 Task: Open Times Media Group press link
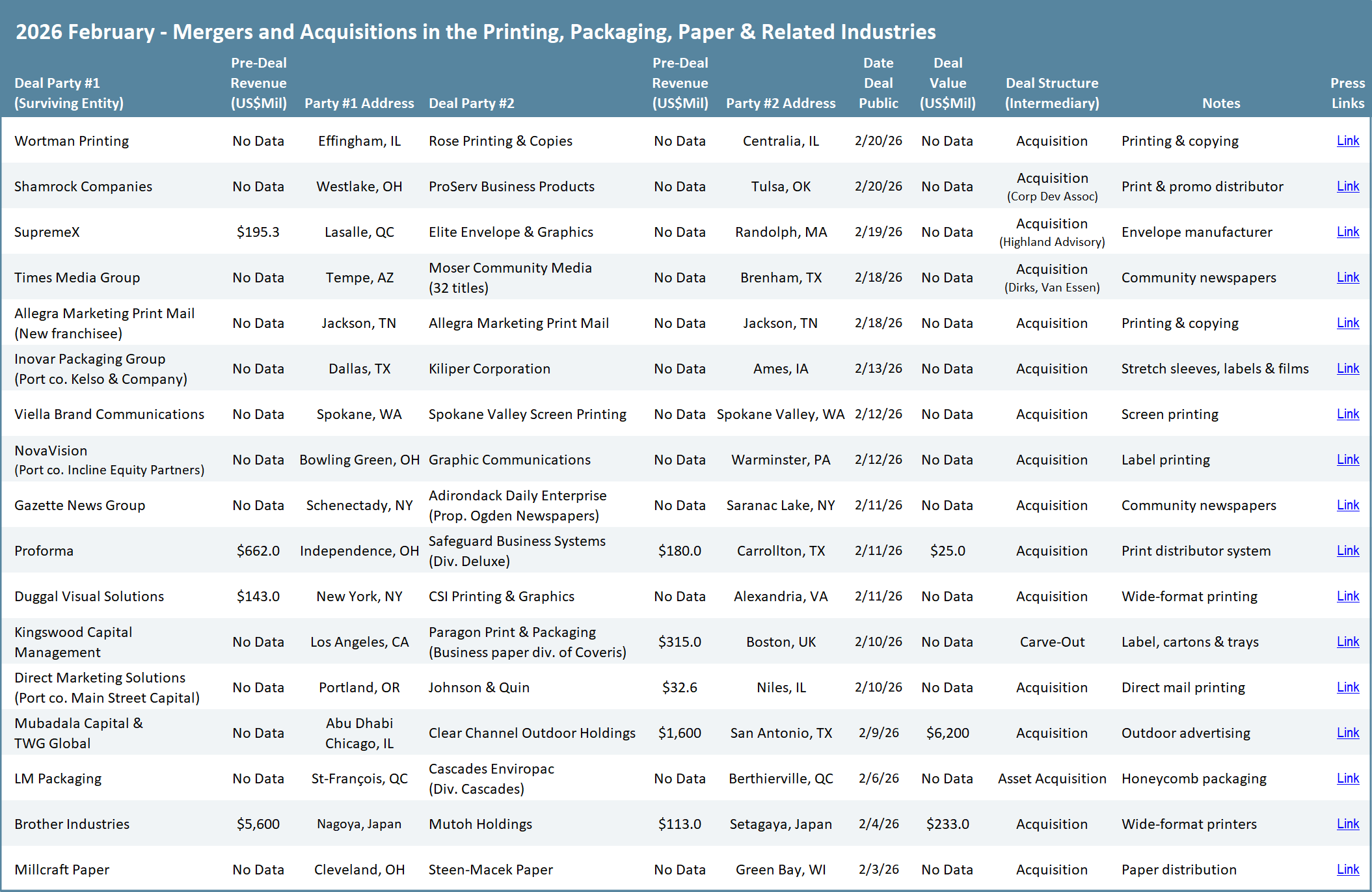point(1347,277)
